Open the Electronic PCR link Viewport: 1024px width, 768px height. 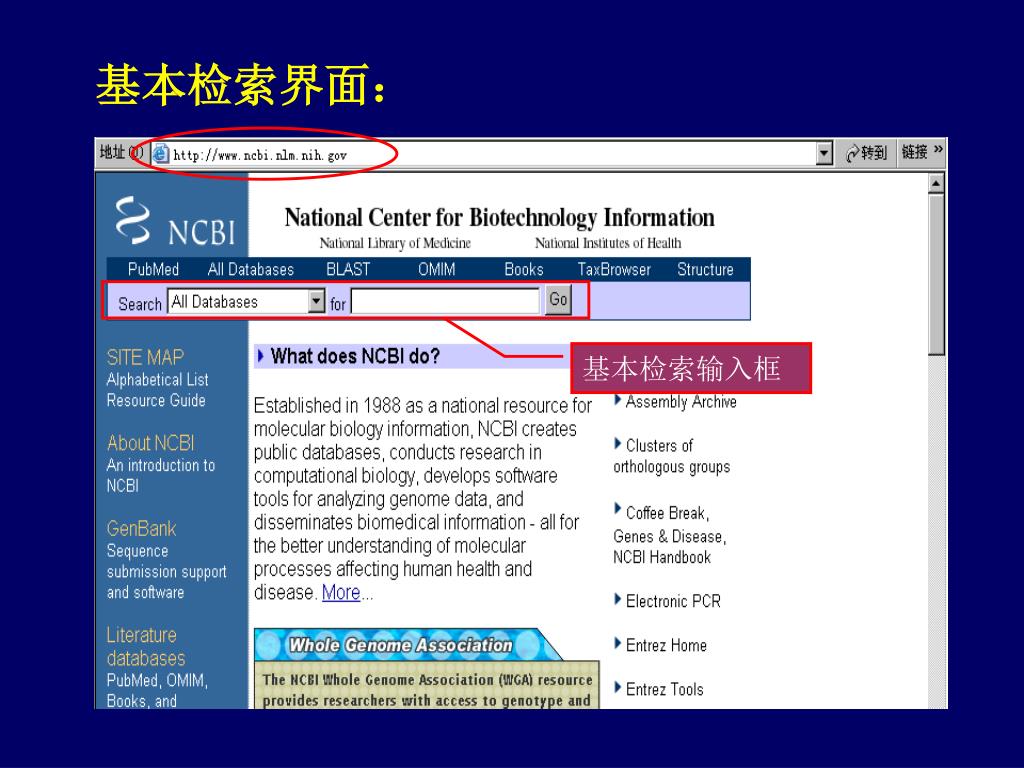673,601
